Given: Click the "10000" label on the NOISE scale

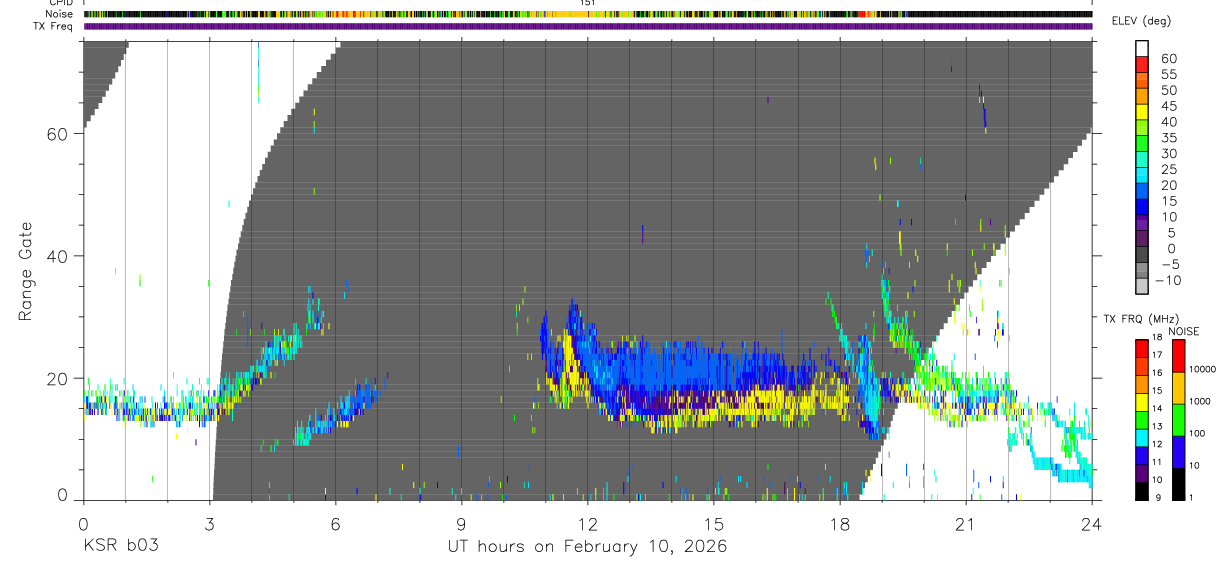Looking at the screenshot, I should tap(1204, 370).
